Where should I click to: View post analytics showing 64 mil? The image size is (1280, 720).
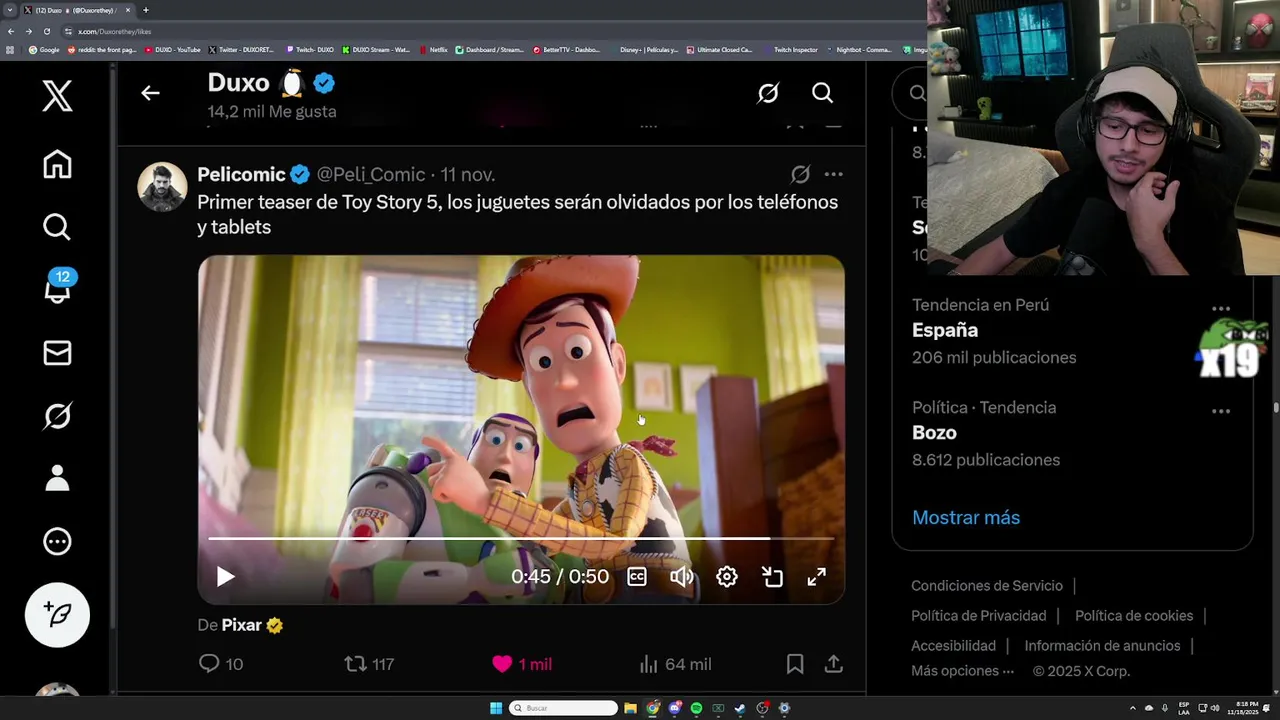coord(675,664)
